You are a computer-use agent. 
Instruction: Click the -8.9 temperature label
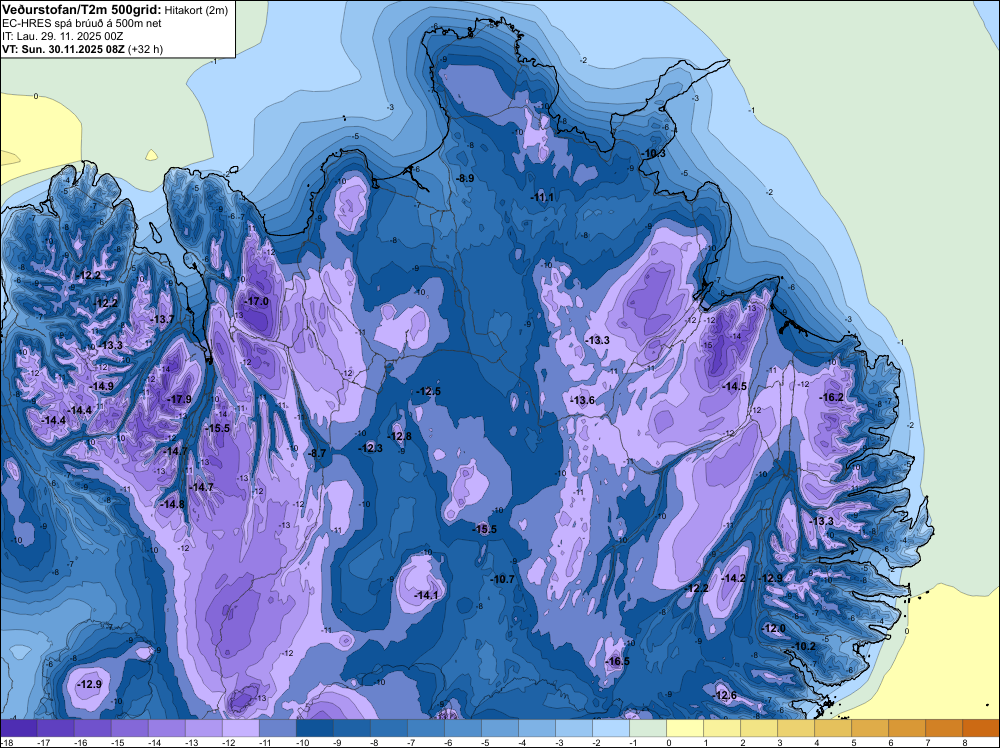tap(466, 179)
